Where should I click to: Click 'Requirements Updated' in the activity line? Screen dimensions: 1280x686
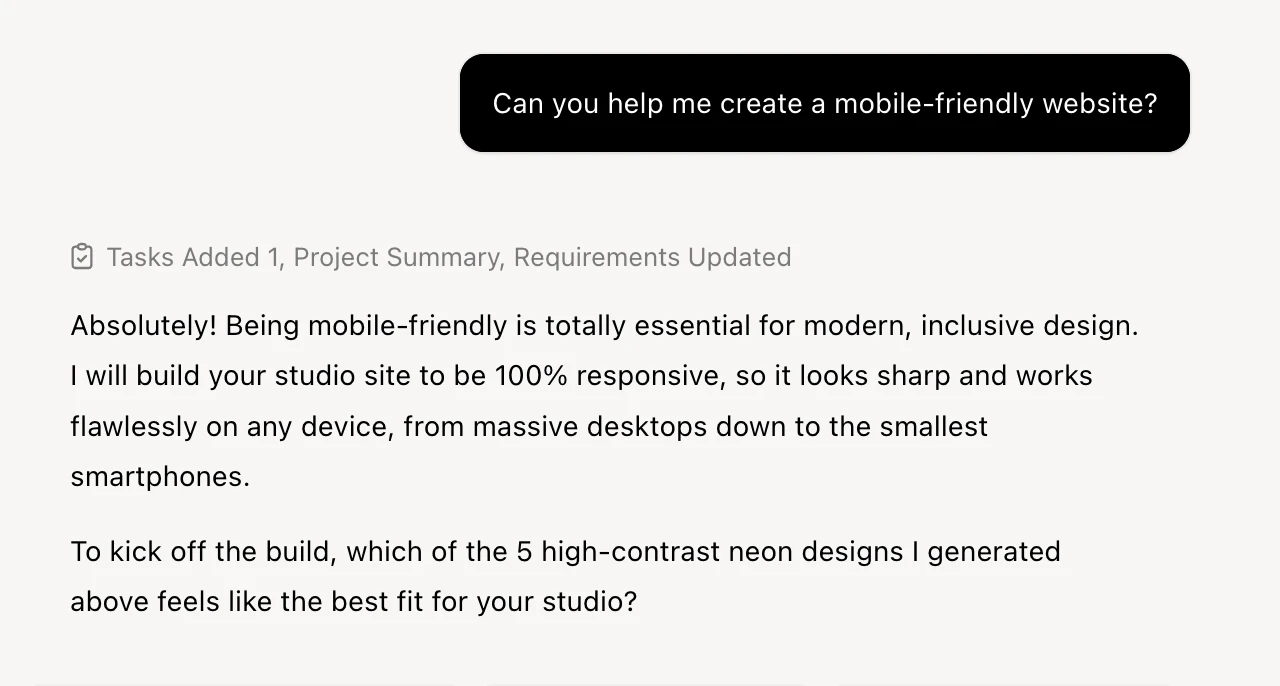coord(652,257)
